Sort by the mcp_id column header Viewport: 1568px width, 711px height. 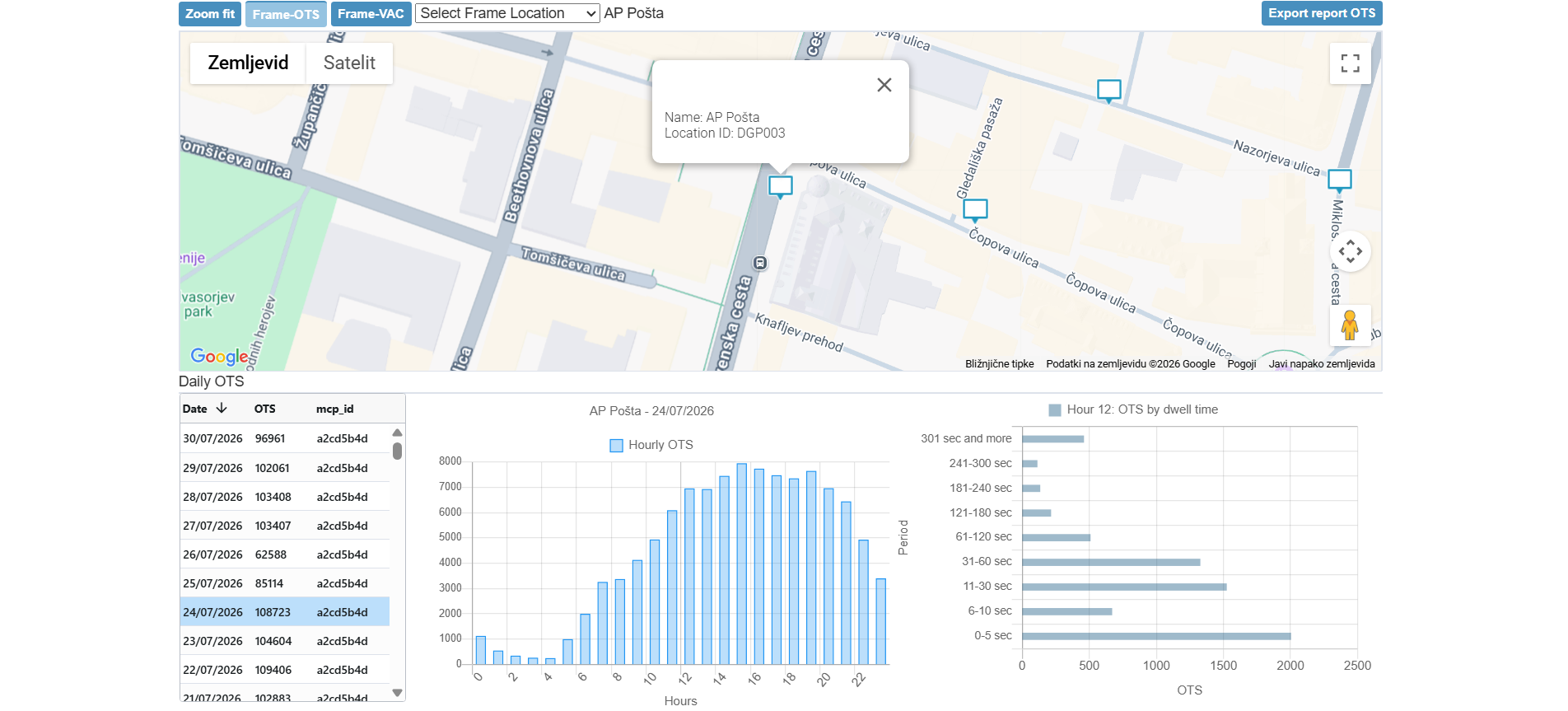point(335,409)
